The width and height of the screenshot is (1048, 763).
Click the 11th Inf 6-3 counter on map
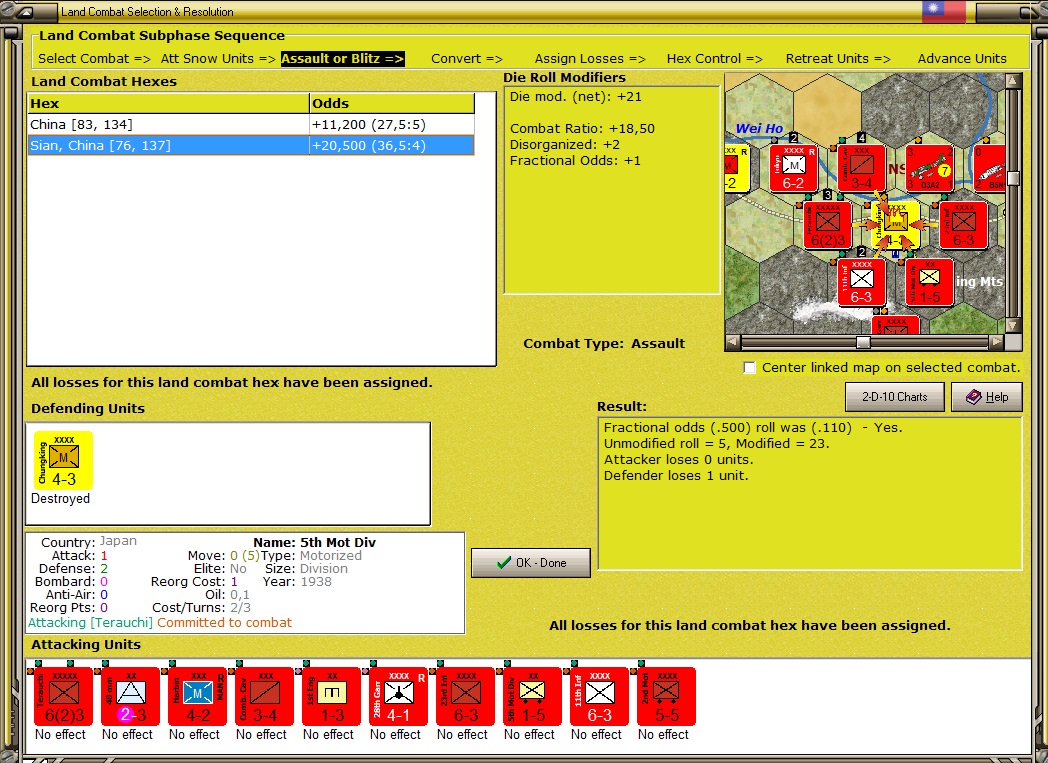coord(862,282)
